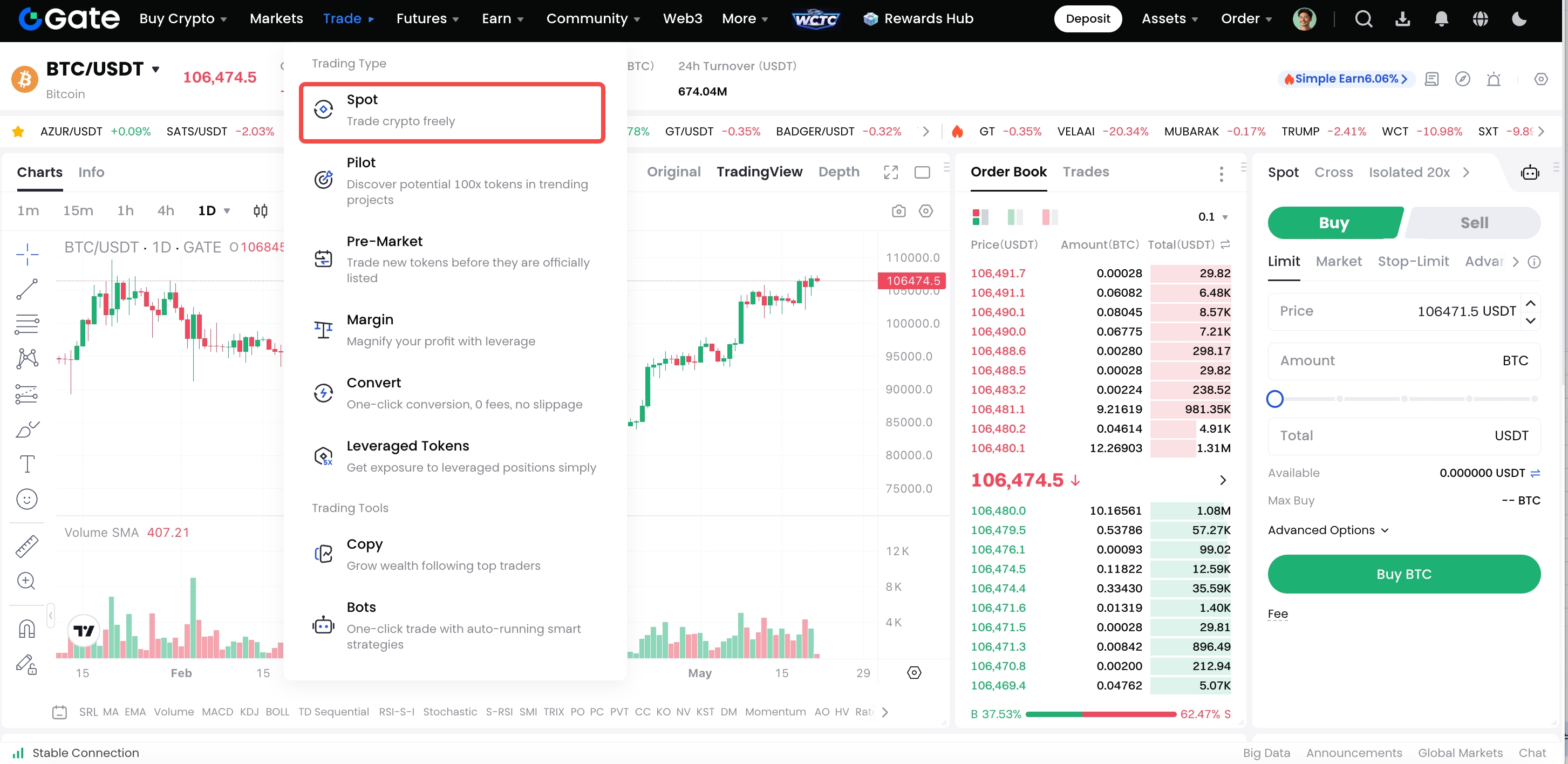Open the search magnifier icon

1364,19
